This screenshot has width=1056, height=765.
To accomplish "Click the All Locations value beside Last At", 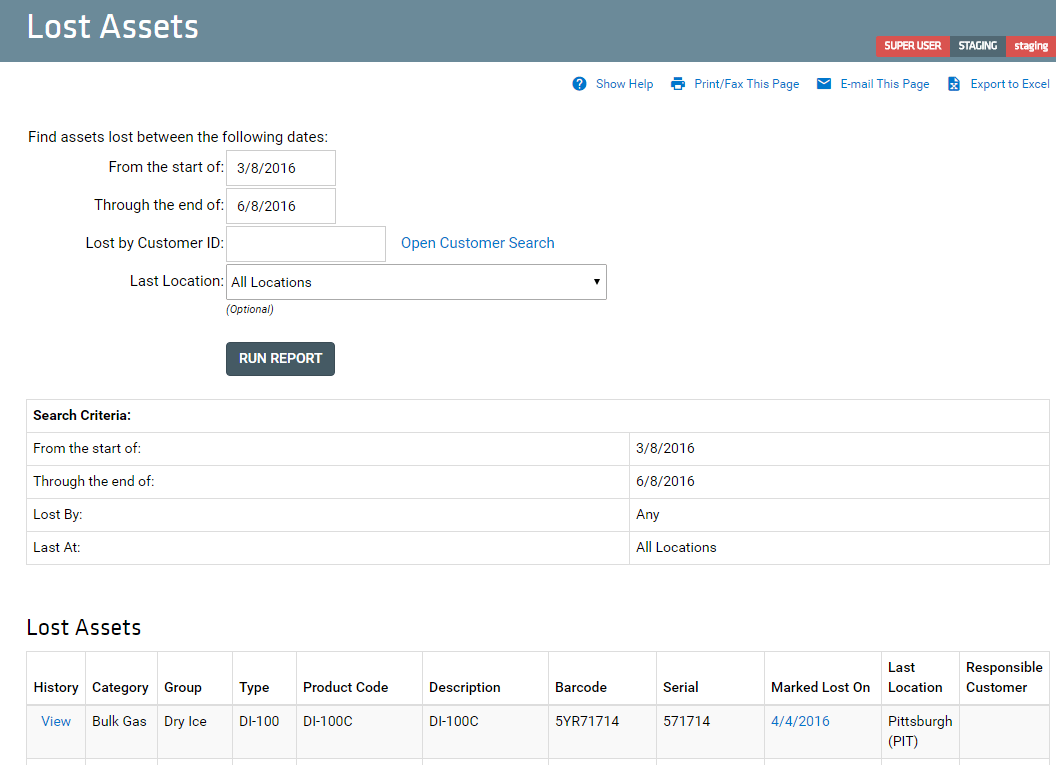I will (x=676, y=547).
